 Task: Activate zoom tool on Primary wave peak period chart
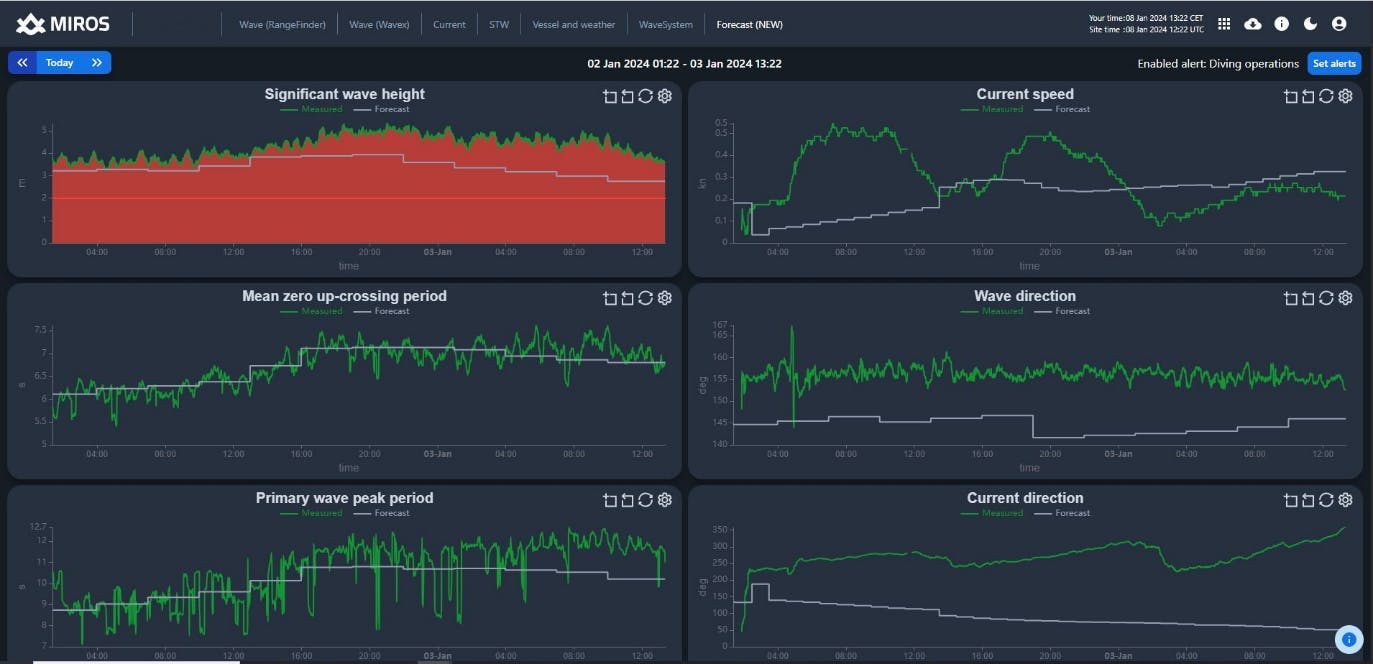[x=608, y=500]
